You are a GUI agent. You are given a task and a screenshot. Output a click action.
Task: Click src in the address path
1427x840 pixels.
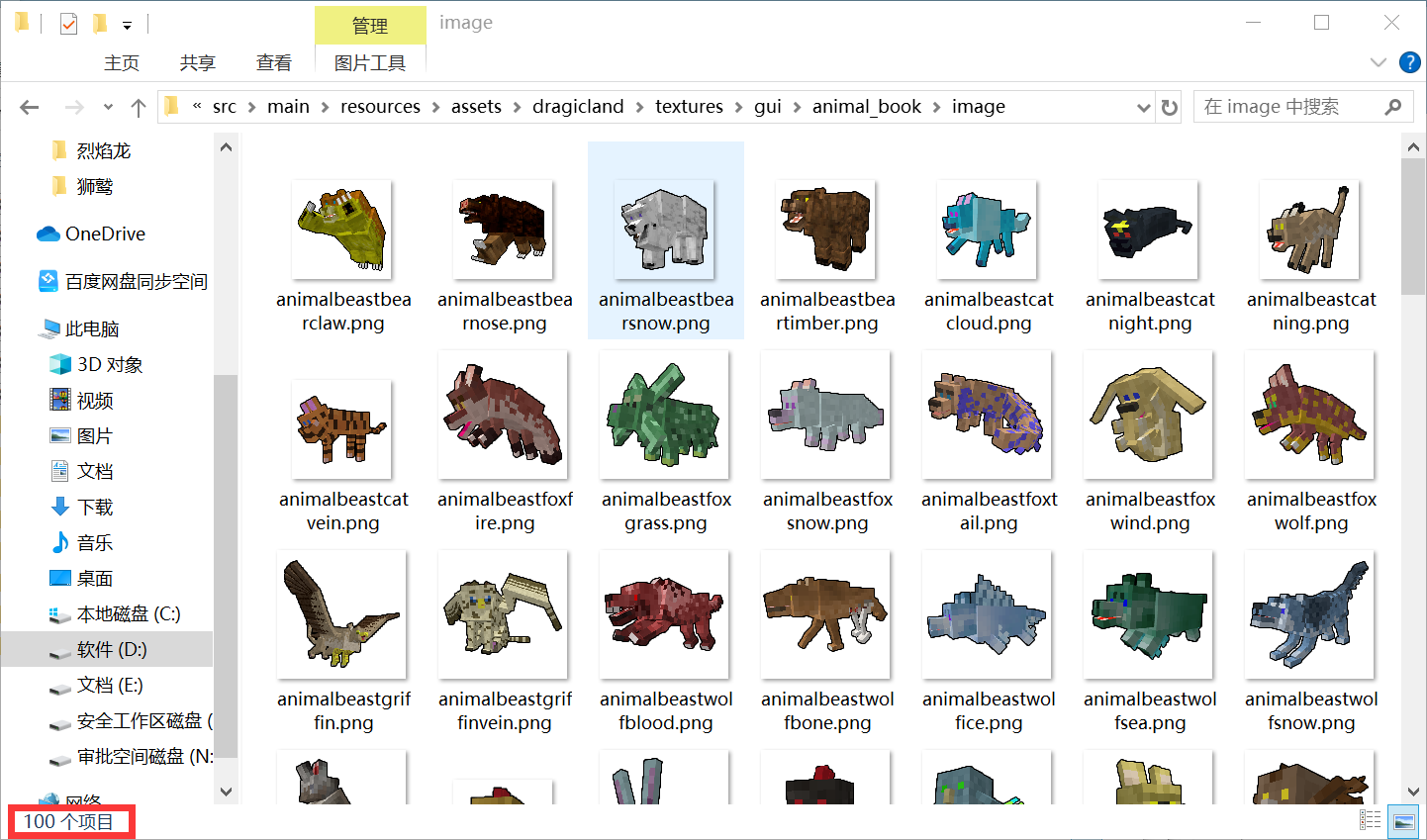click(x=225, y=107)
